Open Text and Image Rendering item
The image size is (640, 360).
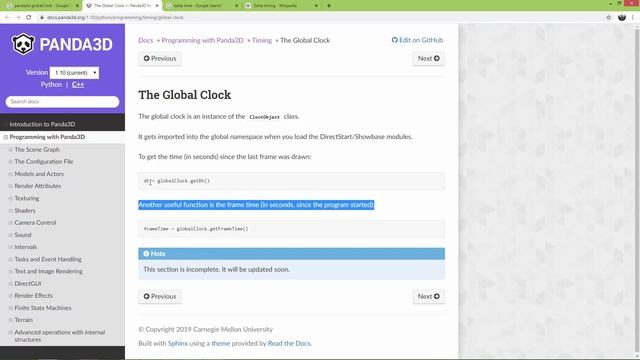coord(48,271)
